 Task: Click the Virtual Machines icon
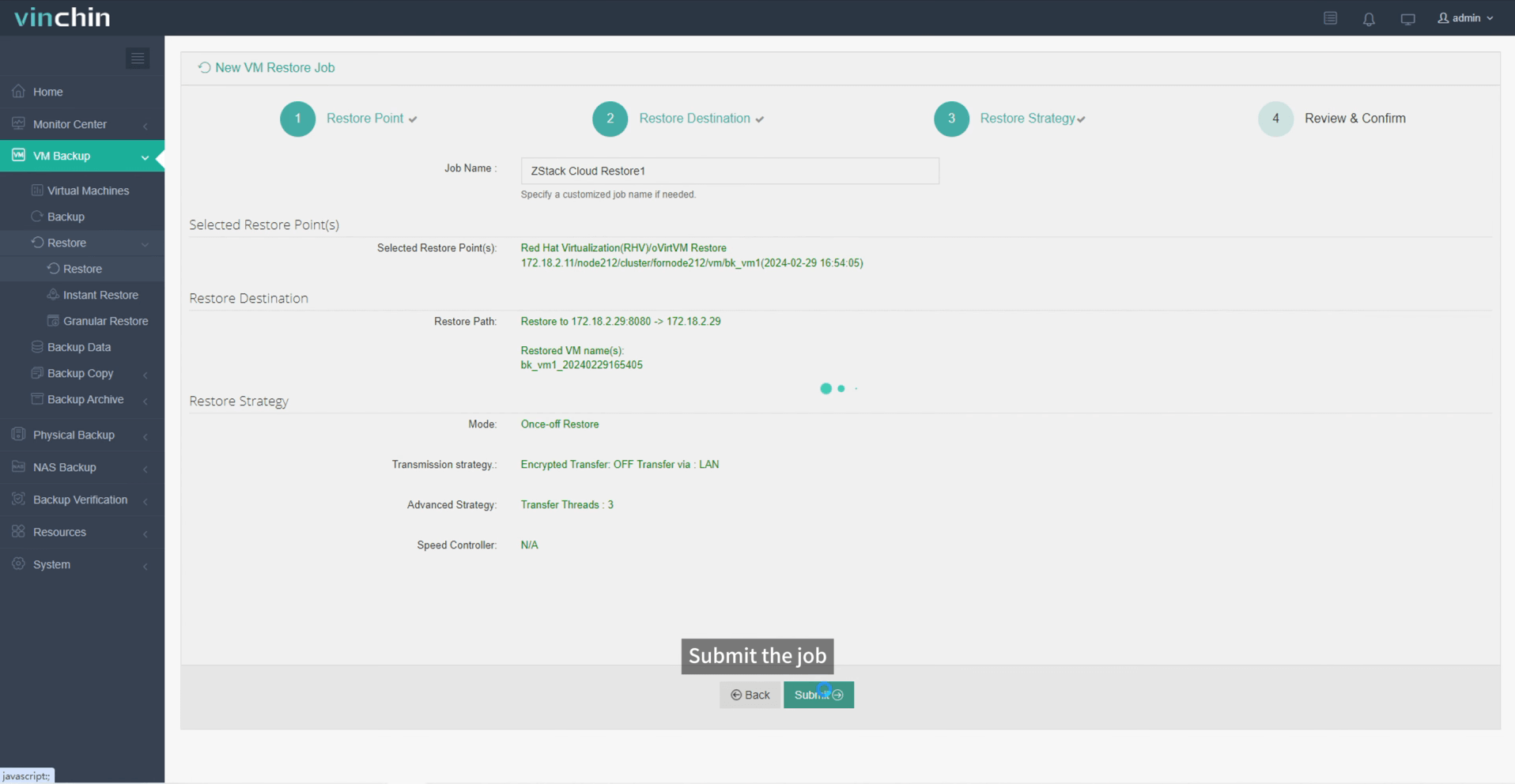point(37,190)
